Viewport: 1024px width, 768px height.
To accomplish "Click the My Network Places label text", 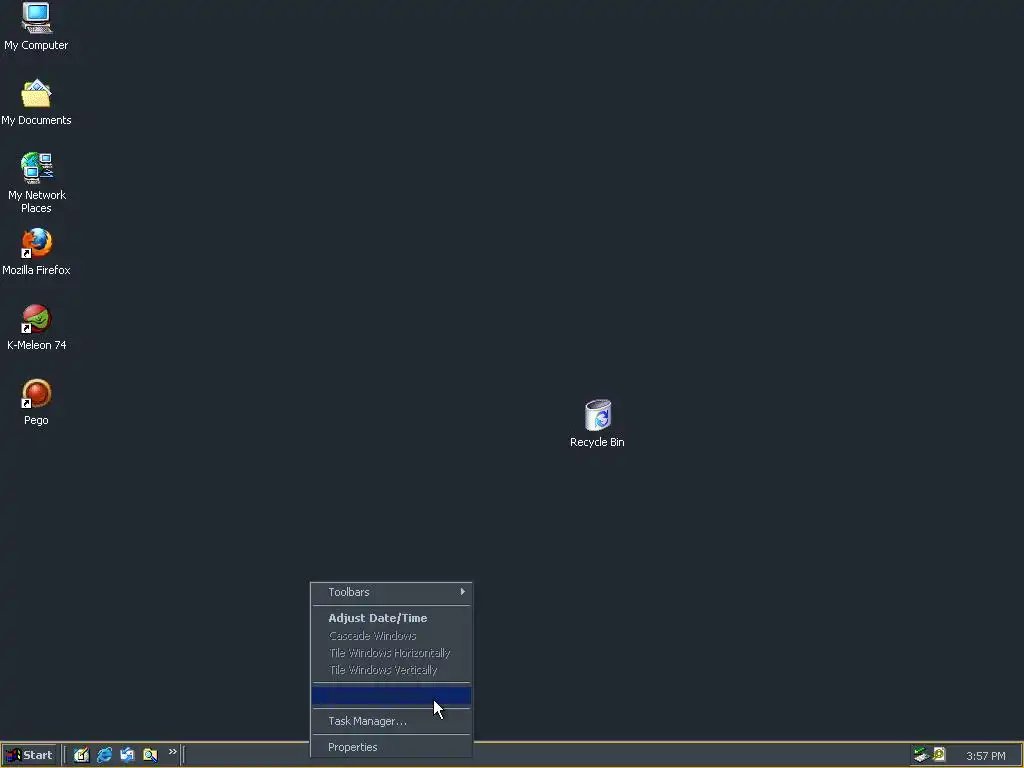I will (37, 202).
